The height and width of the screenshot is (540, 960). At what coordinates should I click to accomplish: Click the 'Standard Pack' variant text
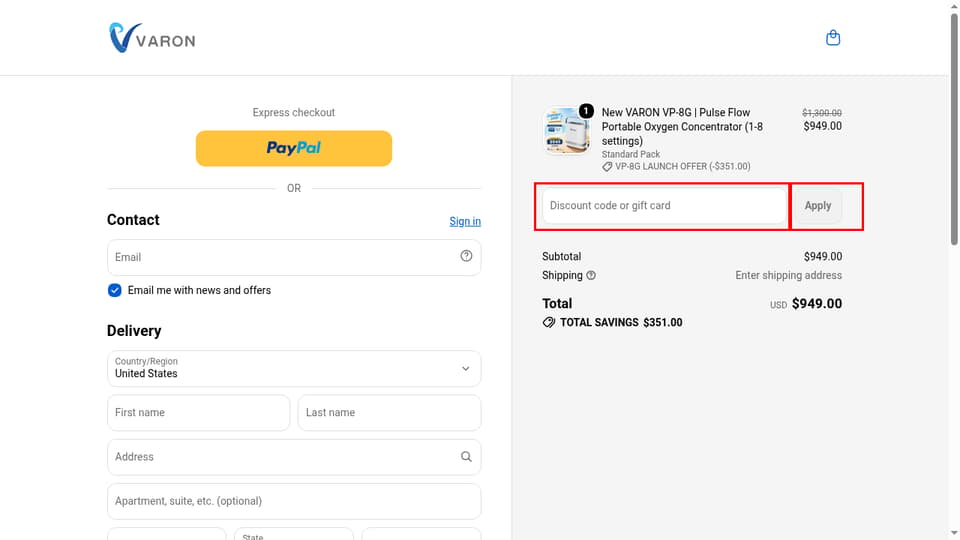tap(631, 154)
